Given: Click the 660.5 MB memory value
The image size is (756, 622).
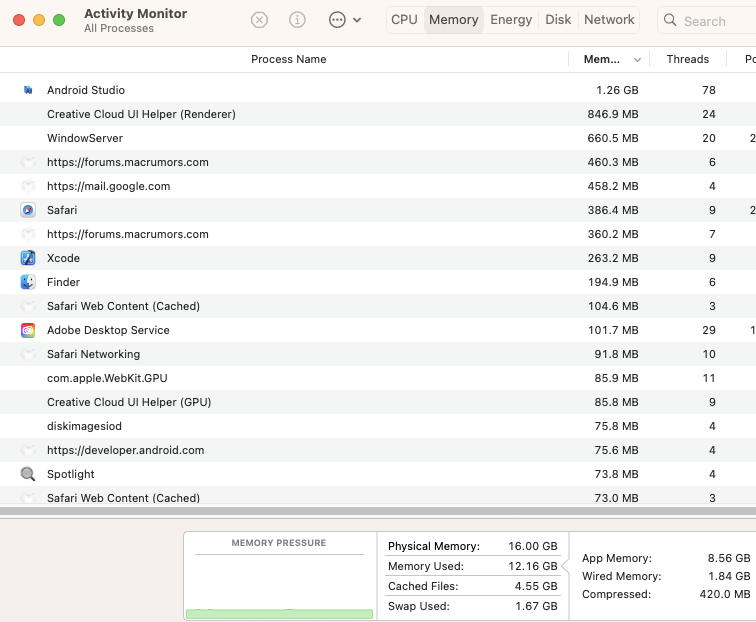Looking at the screenshot, I should [613, 138].
